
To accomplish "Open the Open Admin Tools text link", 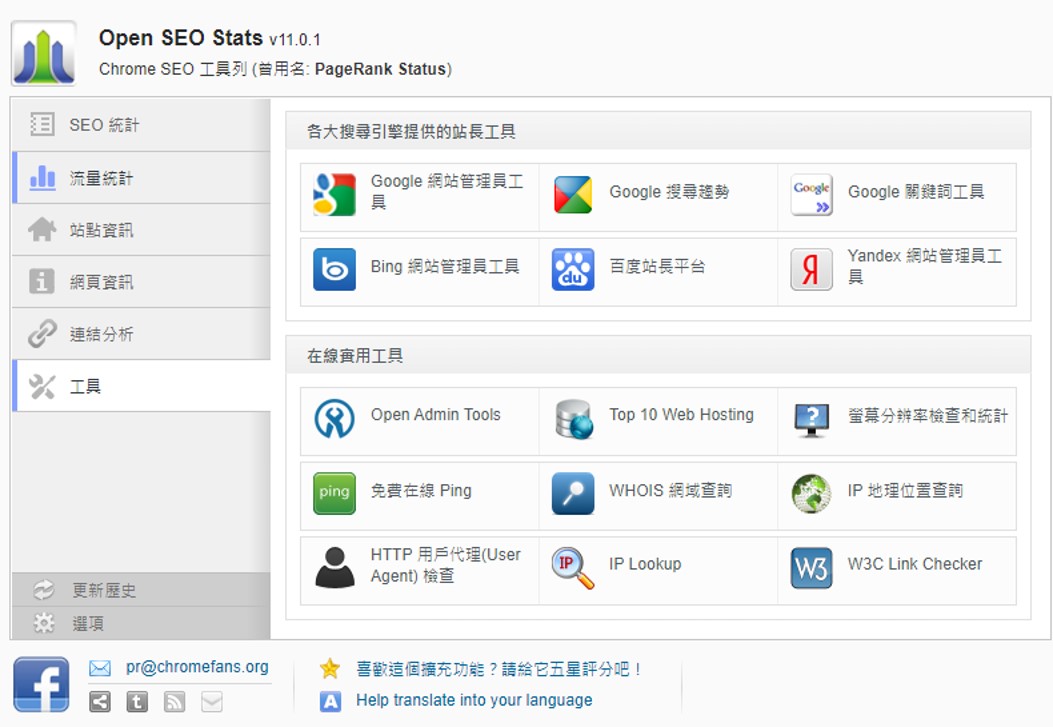I will (435, 415).
